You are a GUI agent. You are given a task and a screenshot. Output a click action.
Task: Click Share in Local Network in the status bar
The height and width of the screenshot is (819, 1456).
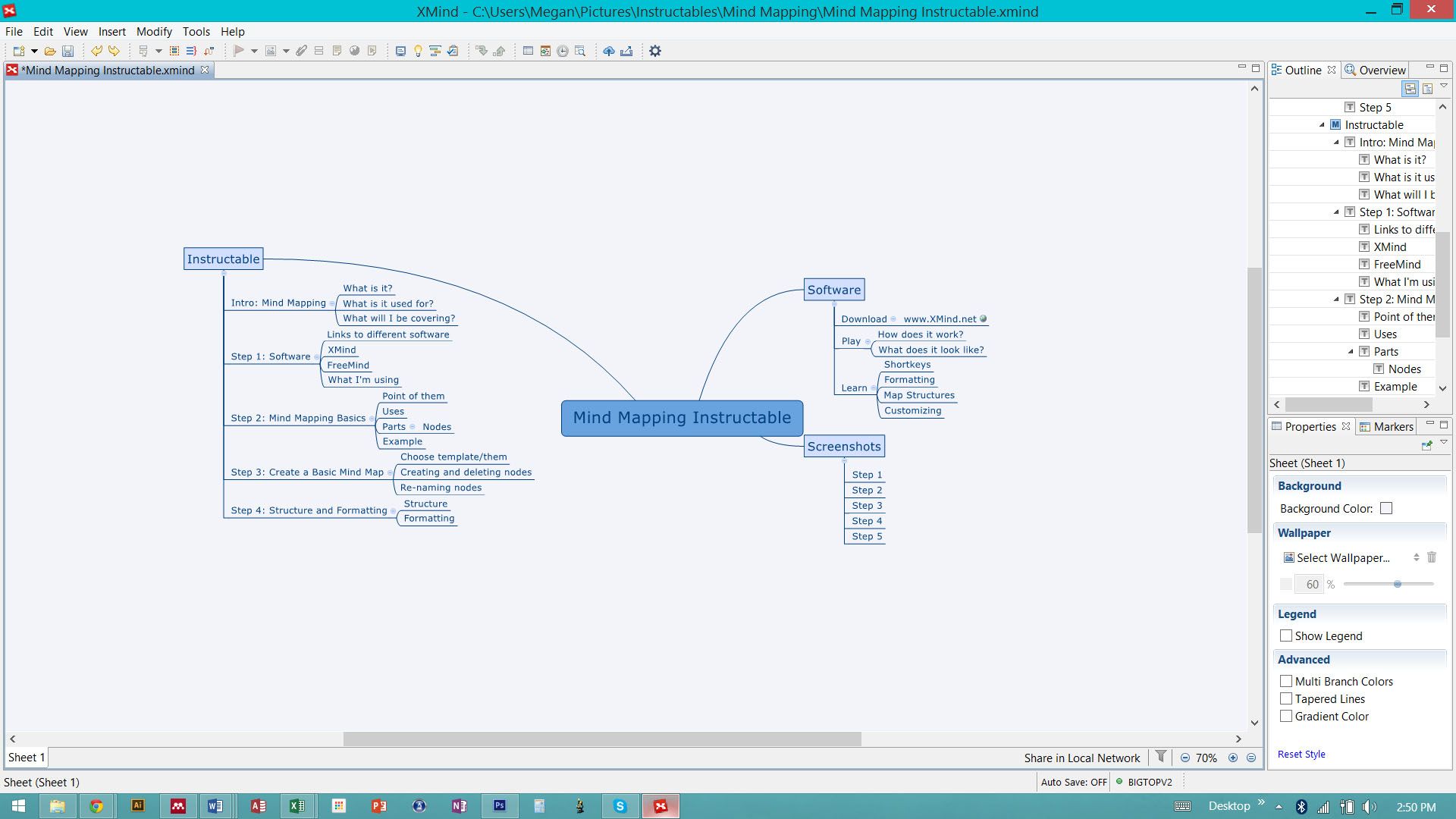click(1081, 758)
